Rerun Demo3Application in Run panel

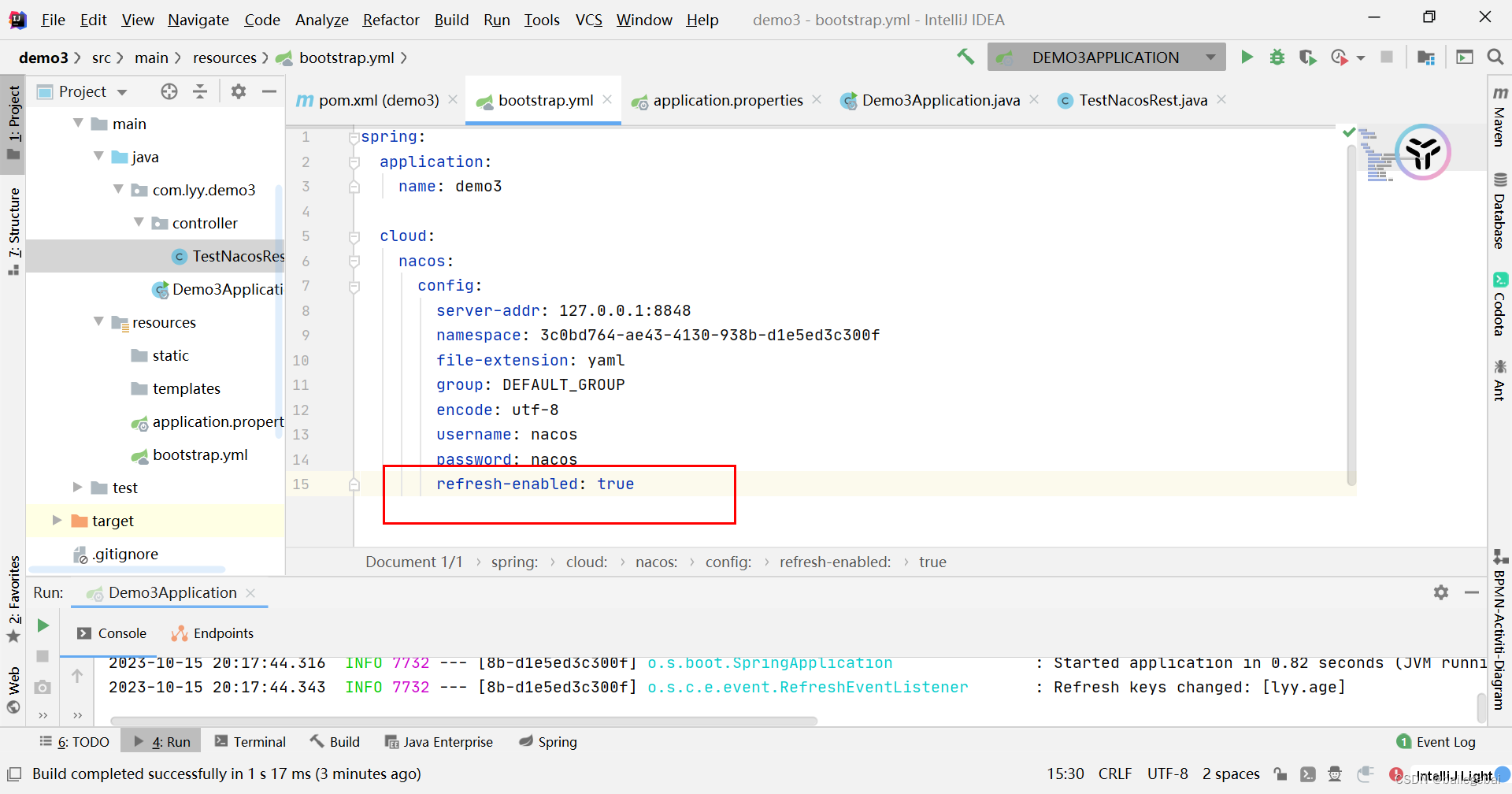point(43,625)
